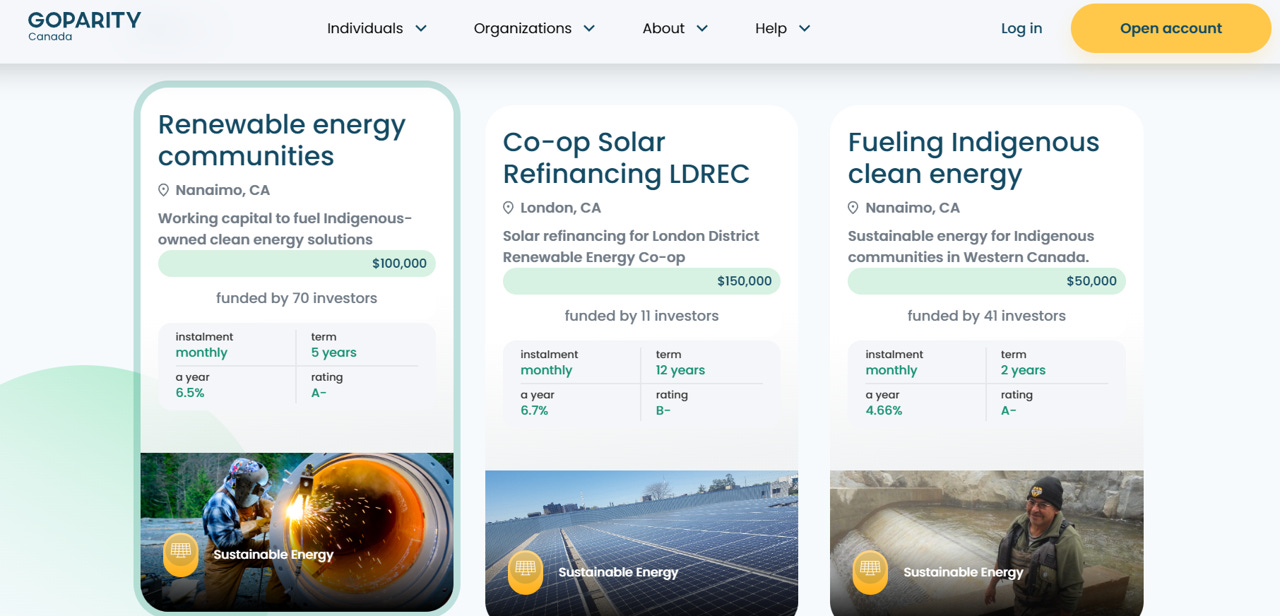Click the '2 years' term value
1280x616 pixels.
click(1023, 371)
